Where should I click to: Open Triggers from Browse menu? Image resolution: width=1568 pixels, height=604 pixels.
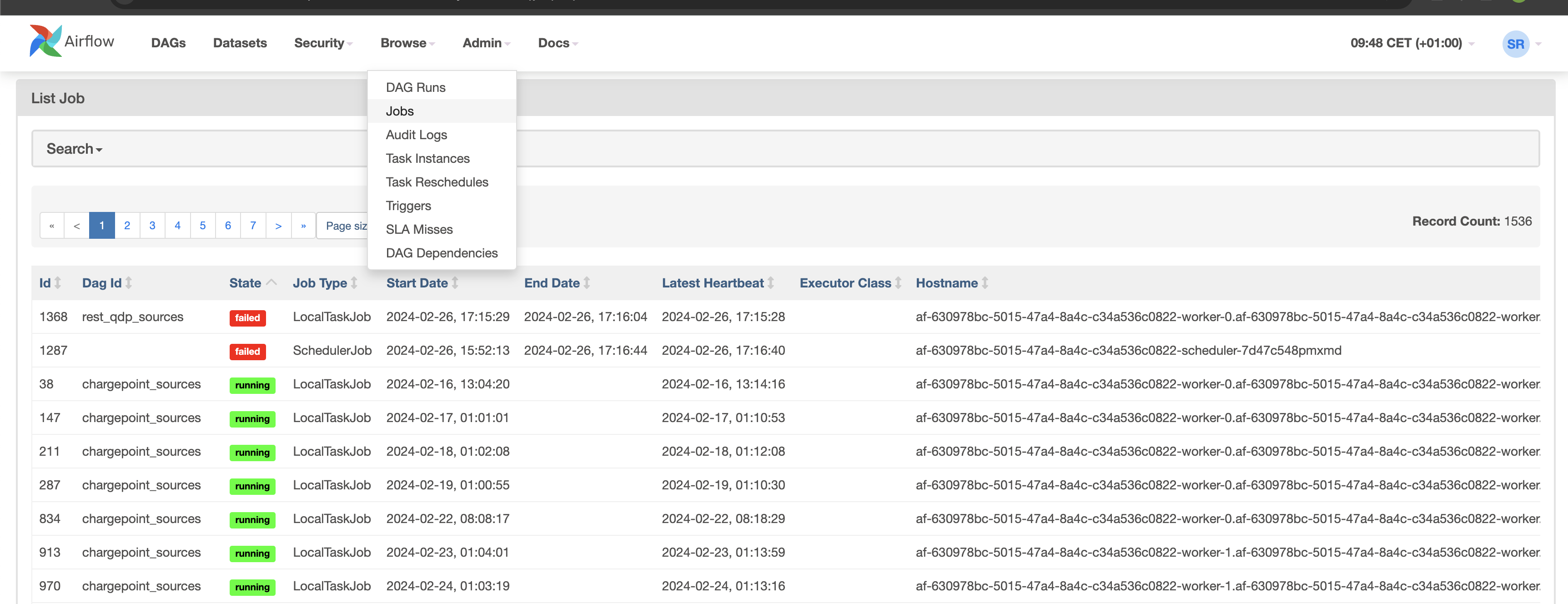pyautogui.click(x=442, y=206)
